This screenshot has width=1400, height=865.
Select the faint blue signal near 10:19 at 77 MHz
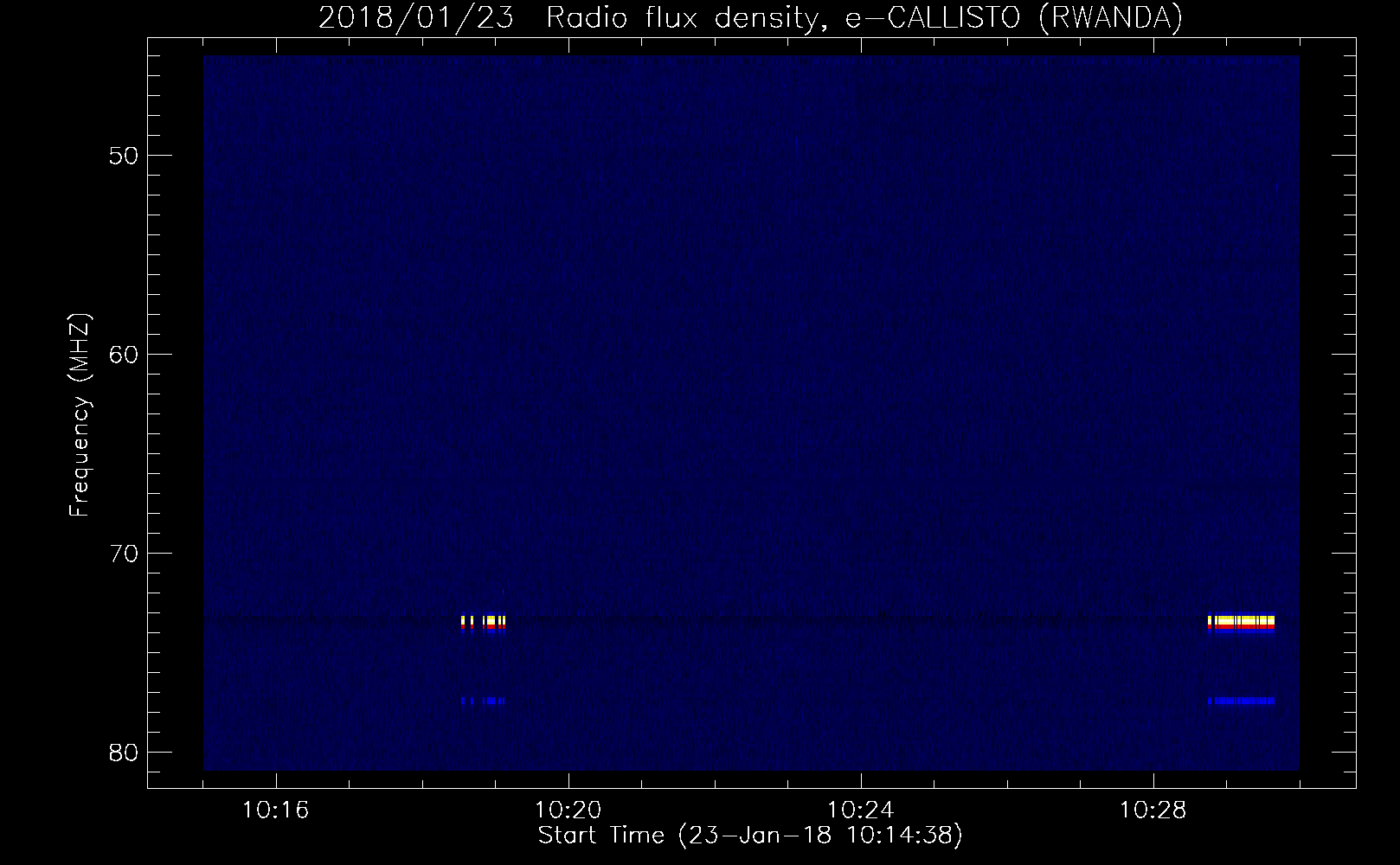483,701
